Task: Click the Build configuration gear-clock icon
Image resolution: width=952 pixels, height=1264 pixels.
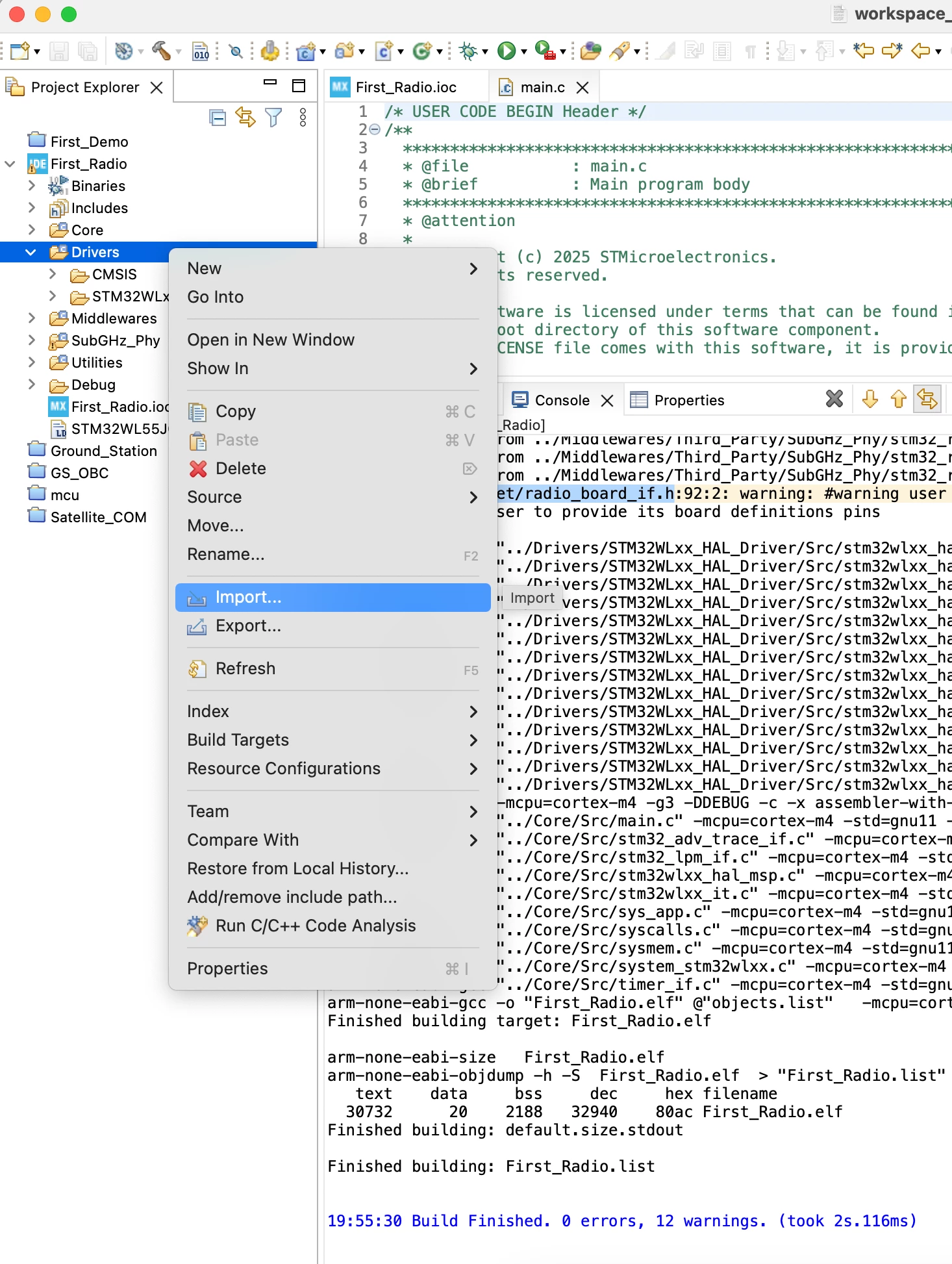Action: [x=123, y=51]
